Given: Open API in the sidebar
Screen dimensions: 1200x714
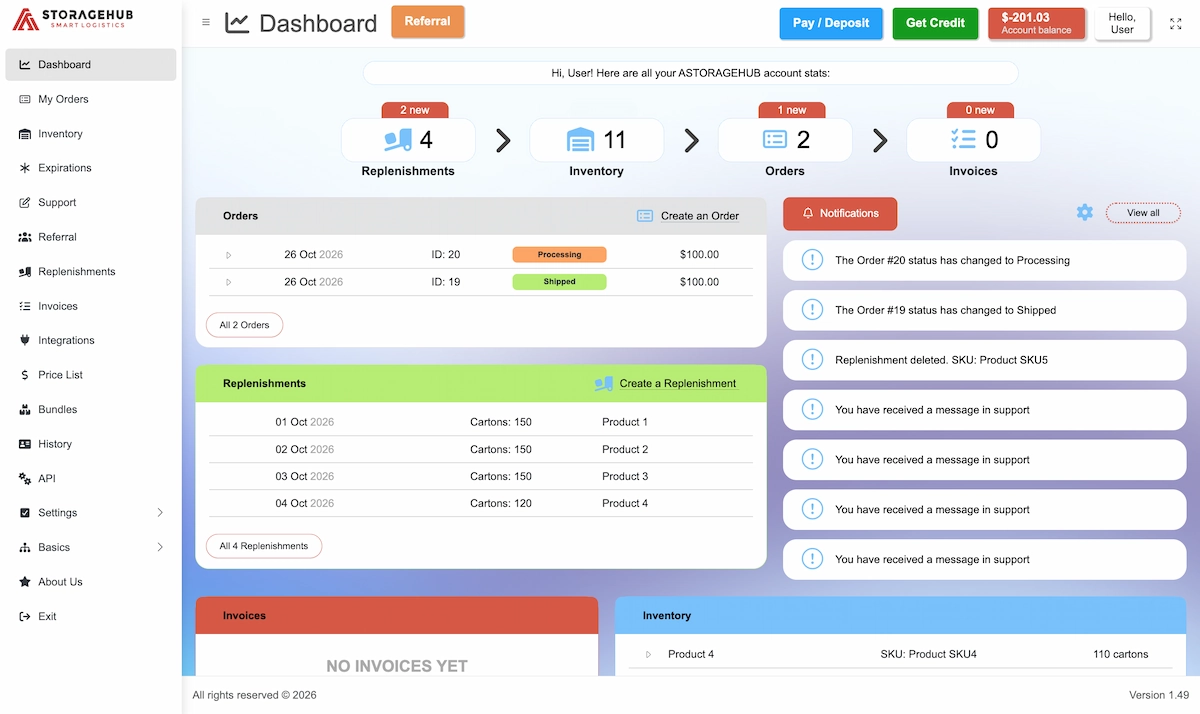Looking at the screenshot, I should (91, 479).
